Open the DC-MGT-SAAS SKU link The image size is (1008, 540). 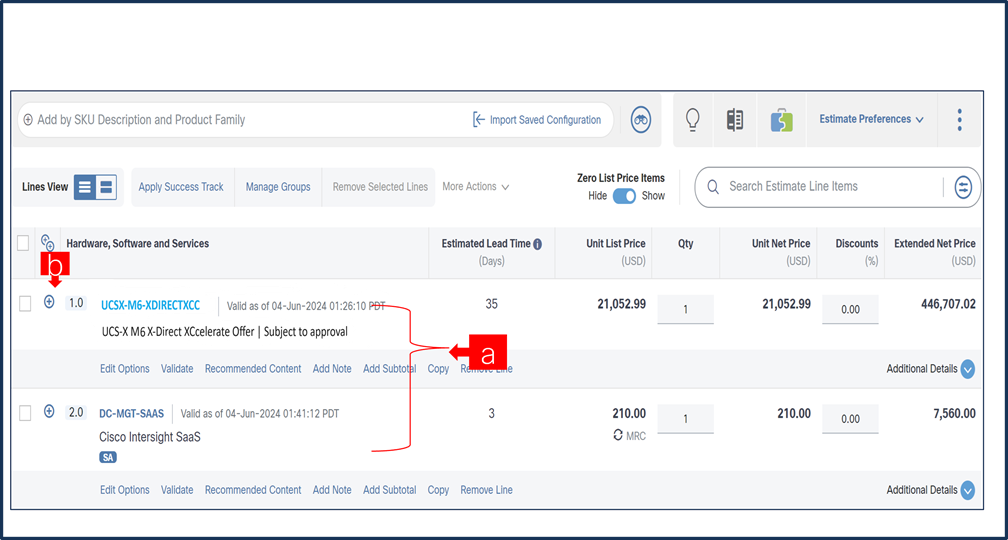131,414
